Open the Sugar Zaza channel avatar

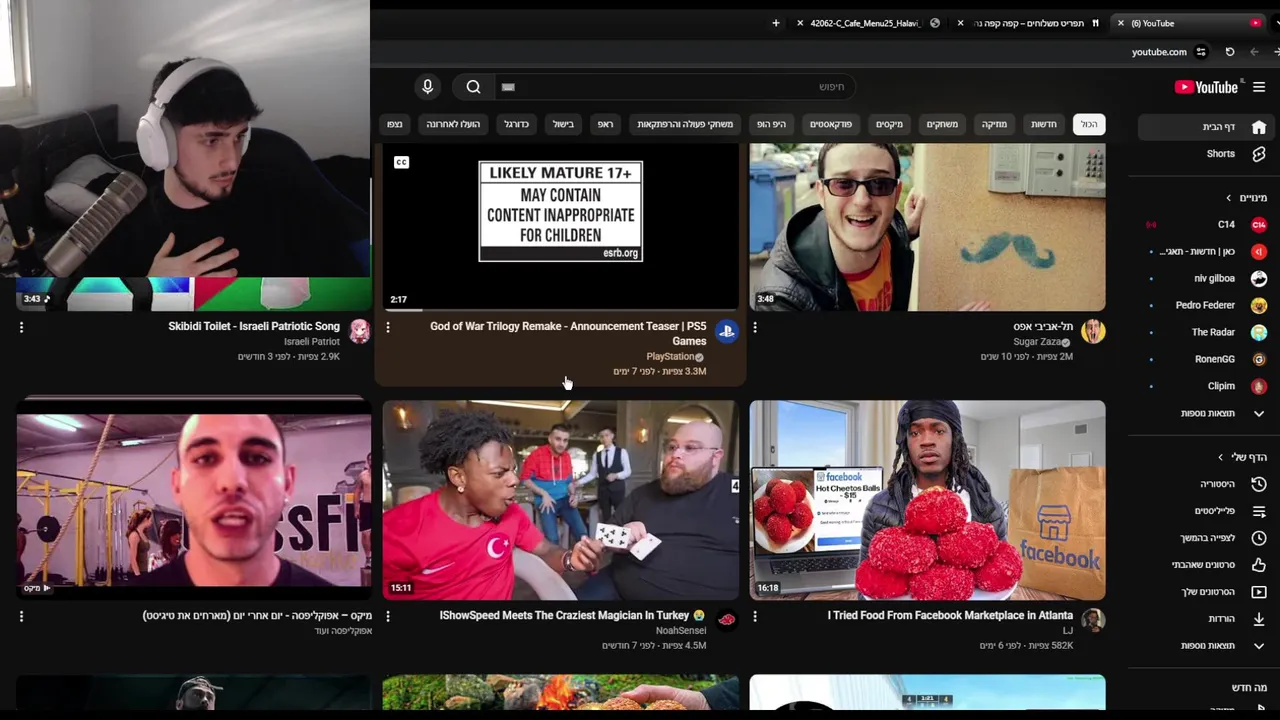click(x=1093, y=332)
